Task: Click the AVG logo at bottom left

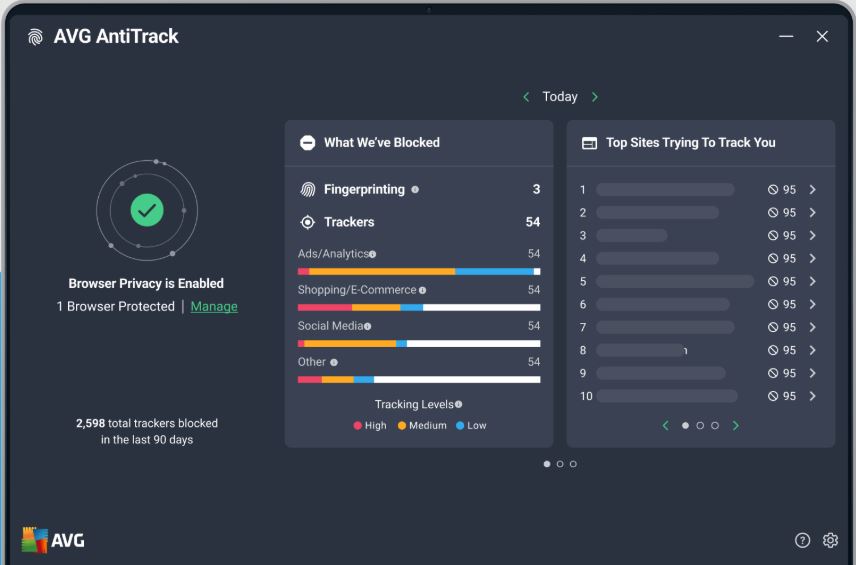Action: tap(53, 540)
